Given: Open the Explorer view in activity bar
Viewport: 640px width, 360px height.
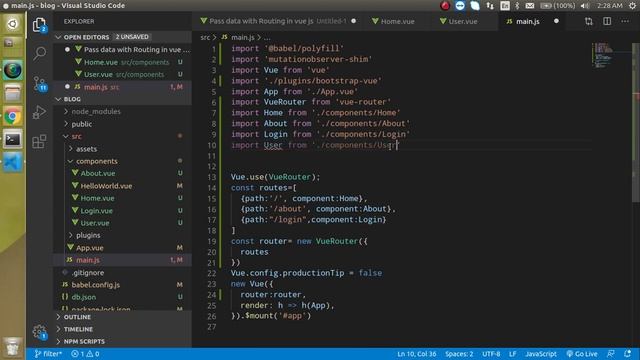Looking at the screenshot, I should (40, 25).
